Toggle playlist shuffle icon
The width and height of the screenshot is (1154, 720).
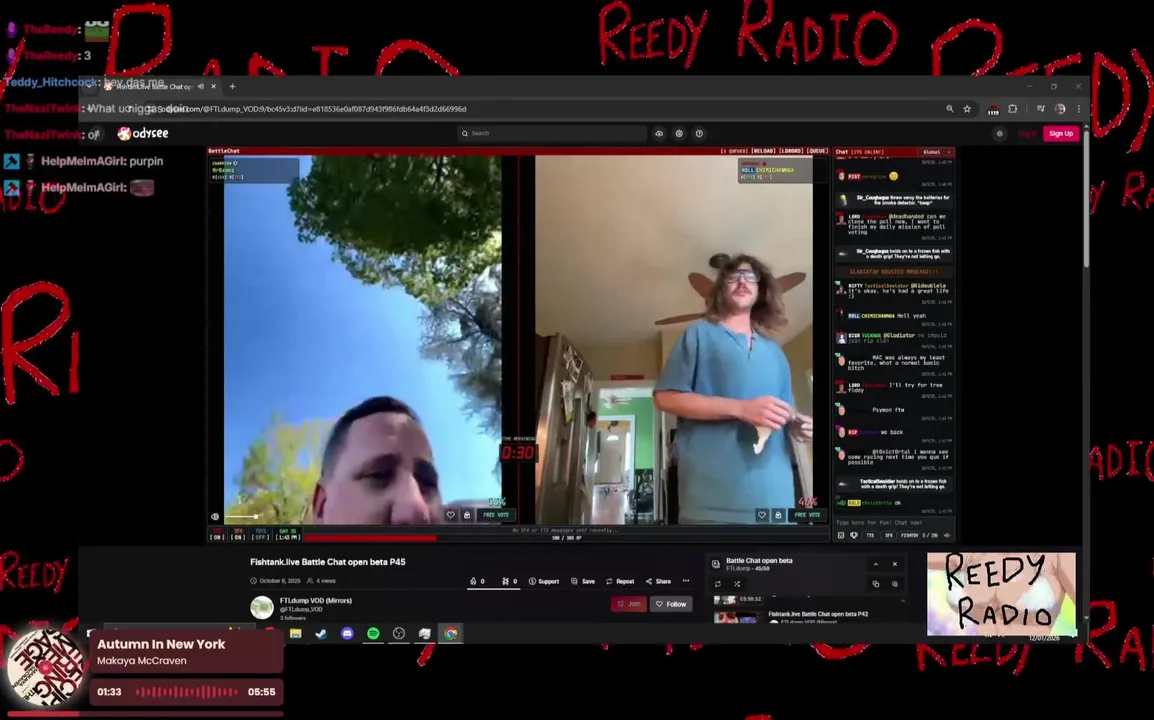[x=737, y=584]
